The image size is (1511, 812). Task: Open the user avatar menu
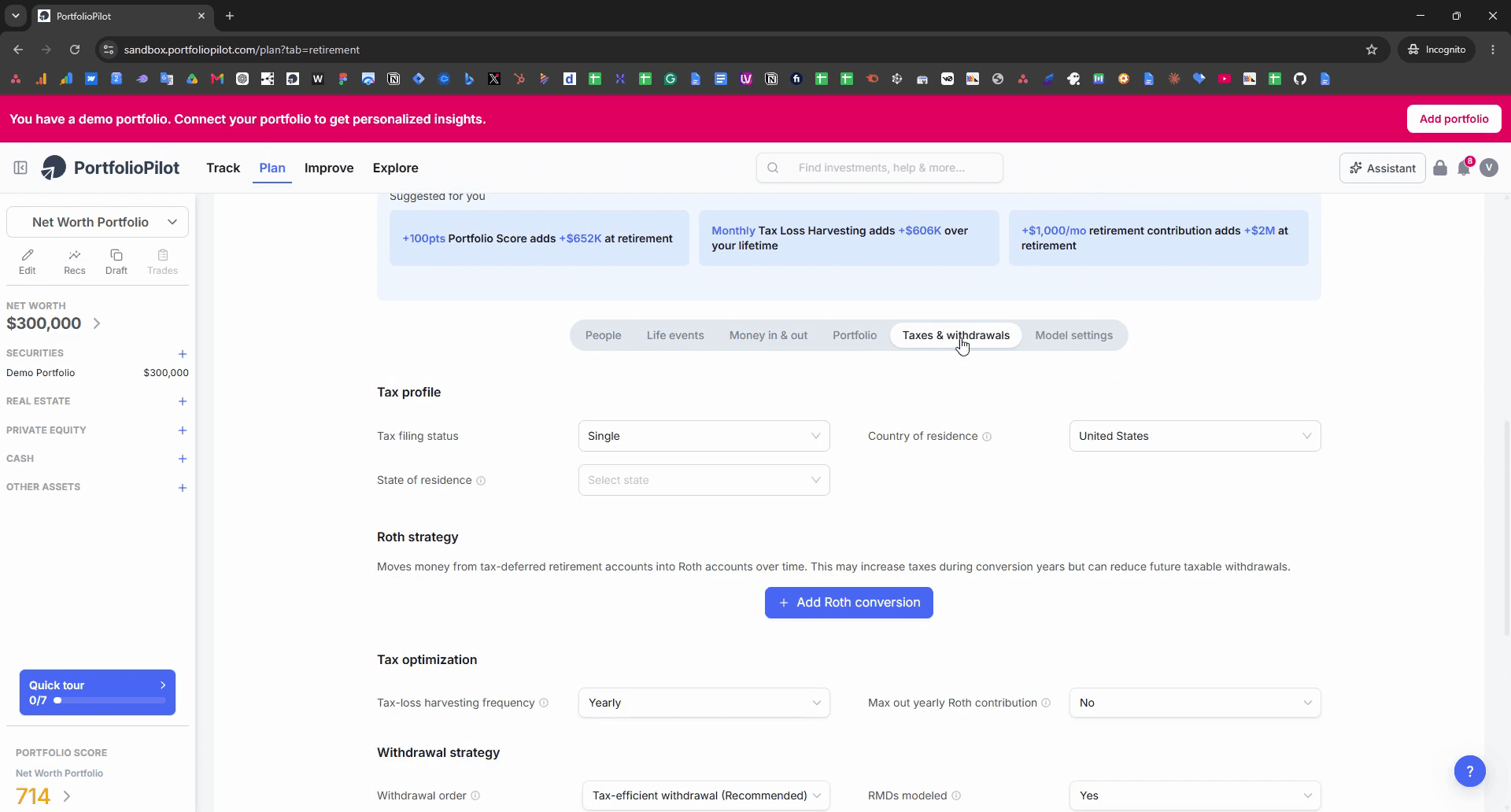pyautogui.click(x=1489, y=168)
